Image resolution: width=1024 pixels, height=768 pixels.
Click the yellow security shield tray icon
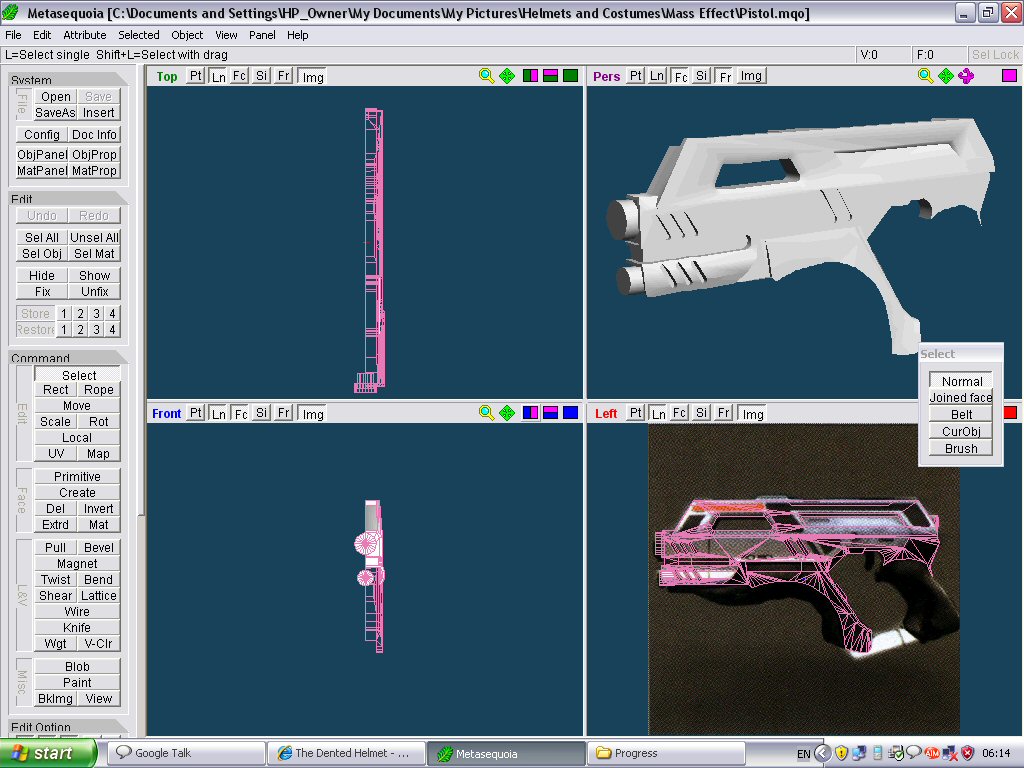pyautogui.click(x=841, y=753)
